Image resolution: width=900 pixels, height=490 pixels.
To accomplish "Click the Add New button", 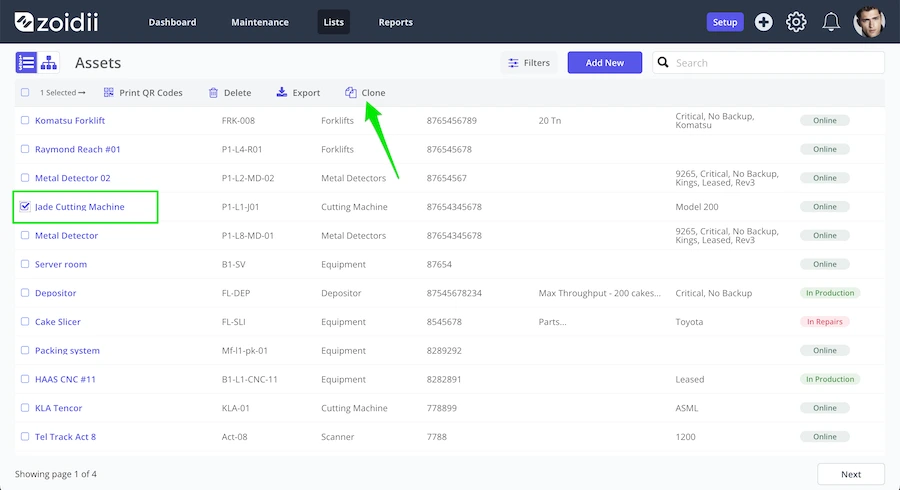I will coord(604,63).
